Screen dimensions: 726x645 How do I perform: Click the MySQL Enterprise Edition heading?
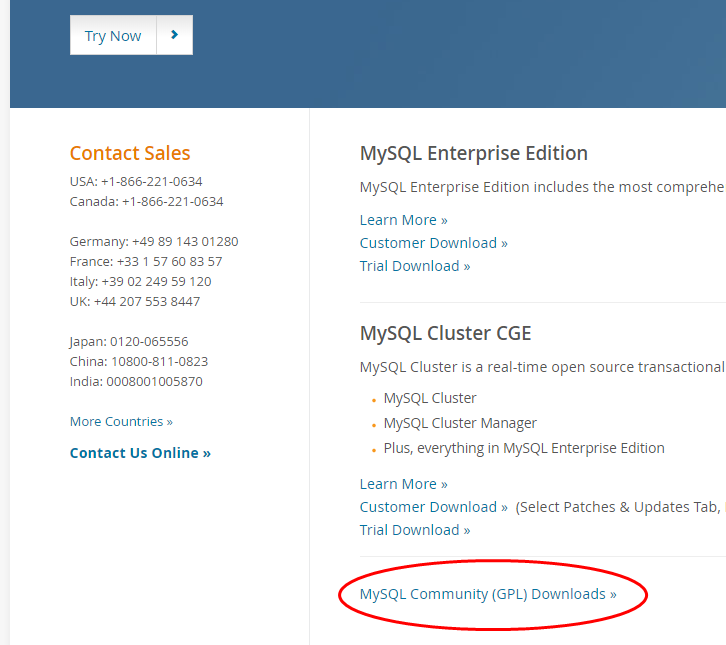tap(474, 153)
